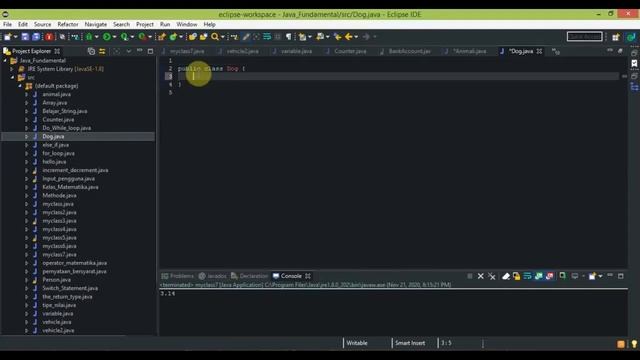Click the New file toolbar icon

point(7,37)
